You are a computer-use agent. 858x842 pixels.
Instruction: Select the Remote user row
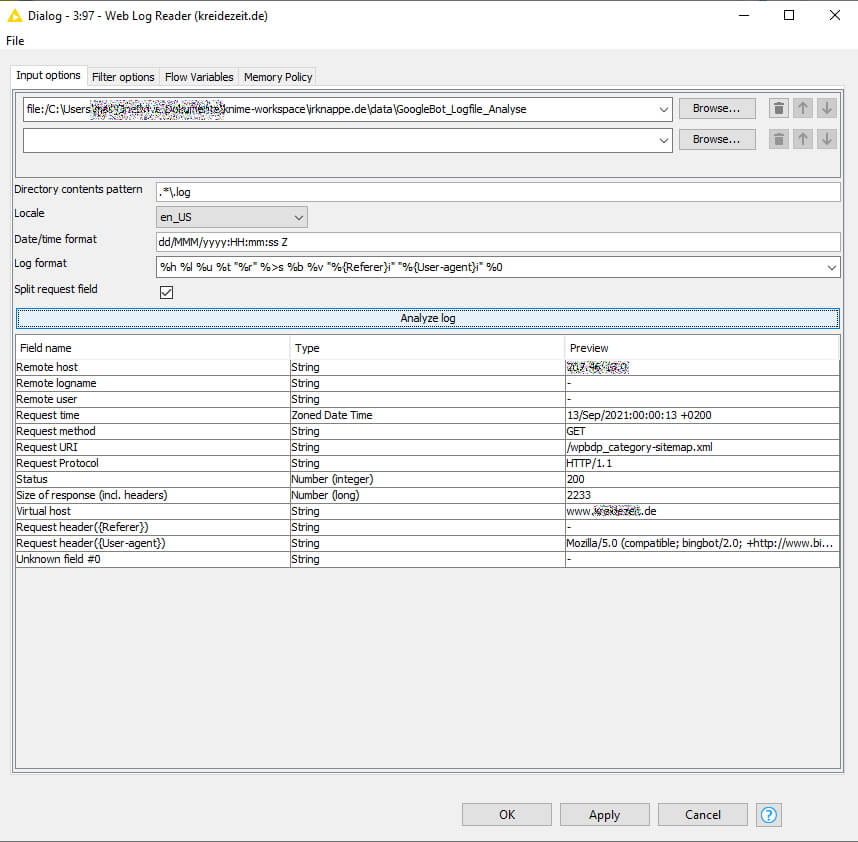tap(427, 399)
